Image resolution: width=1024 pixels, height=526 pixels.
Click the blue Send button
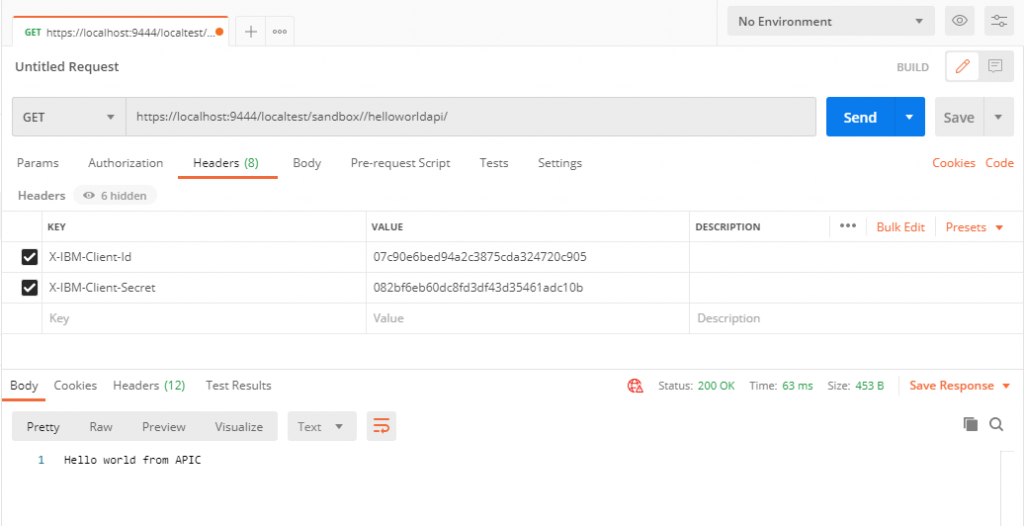tap(859, 117)
